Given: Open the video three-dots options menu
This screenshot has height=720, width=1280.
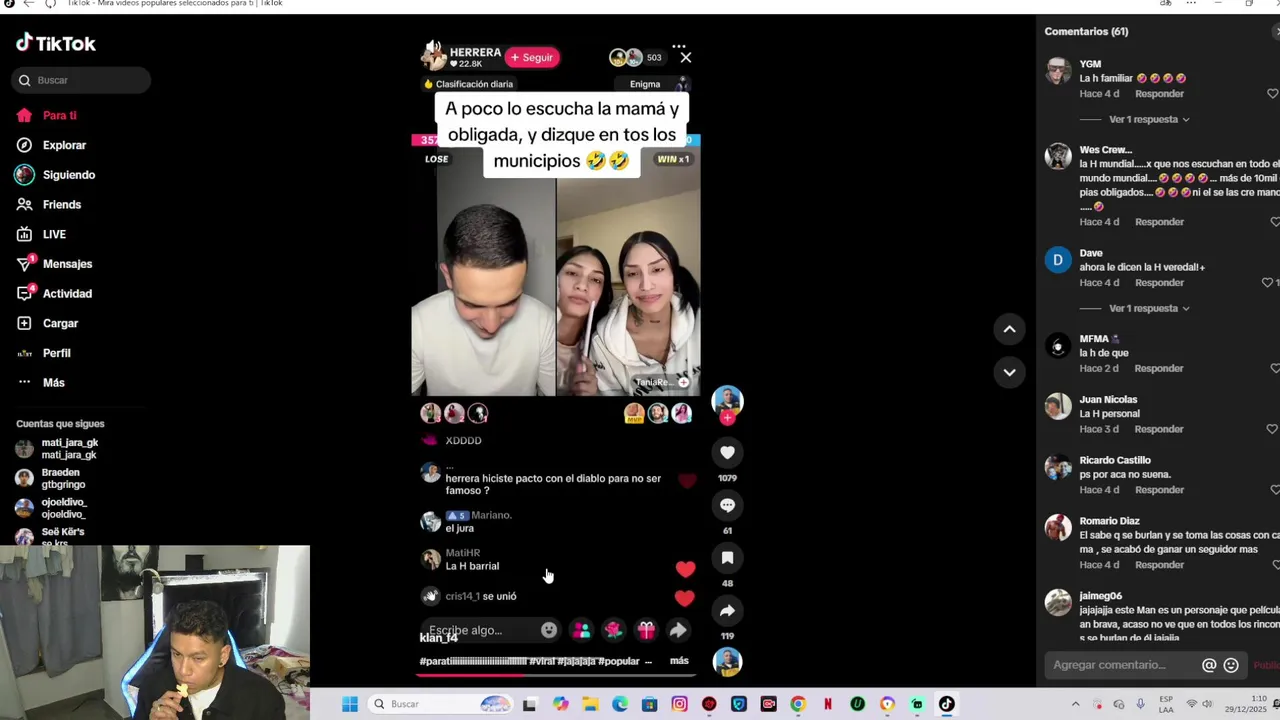Looking at the screenshot, I should point(679,46).
